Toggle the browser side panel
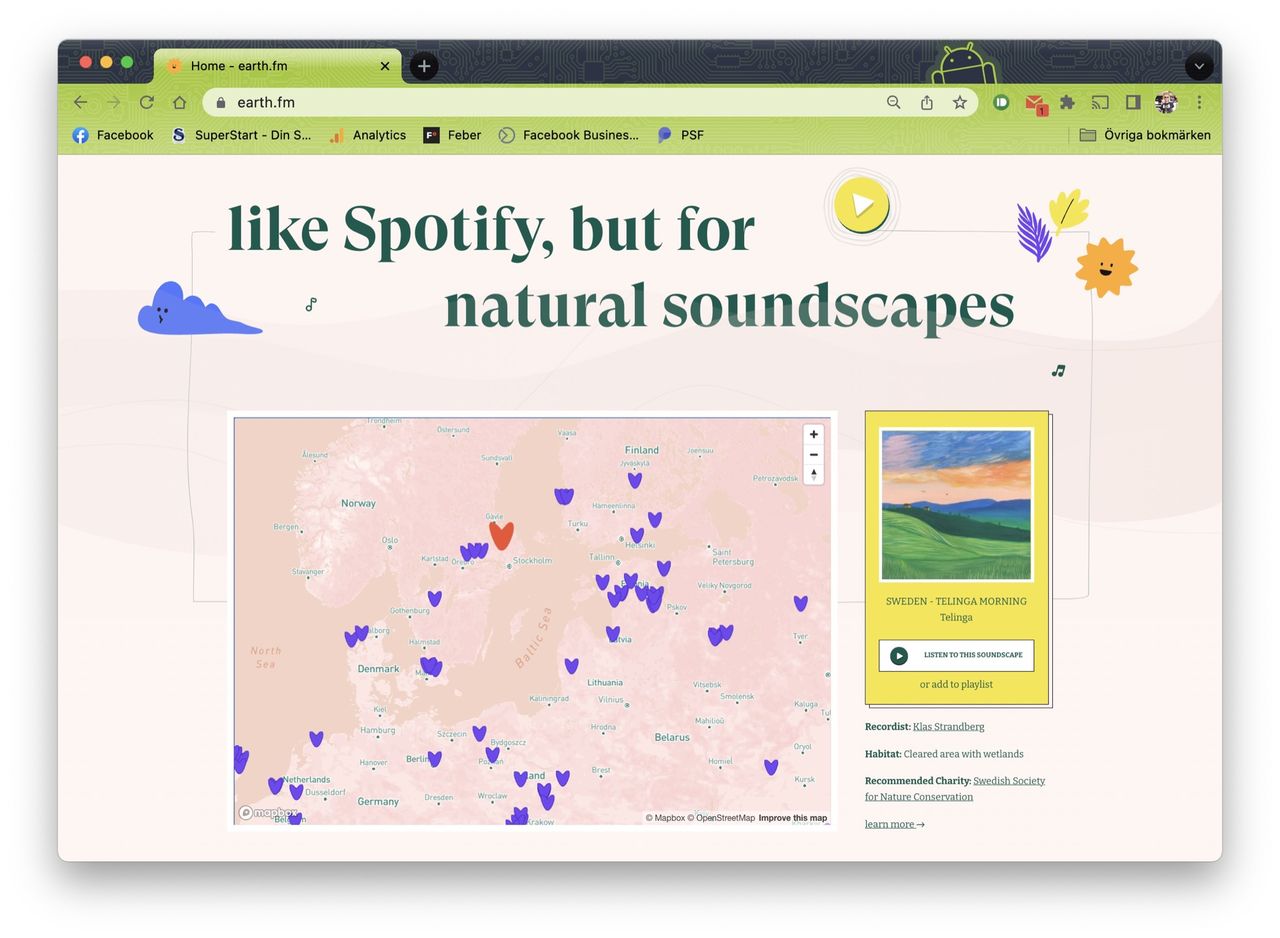This screenshot has width=1280, height=938. click(1133, 102)
